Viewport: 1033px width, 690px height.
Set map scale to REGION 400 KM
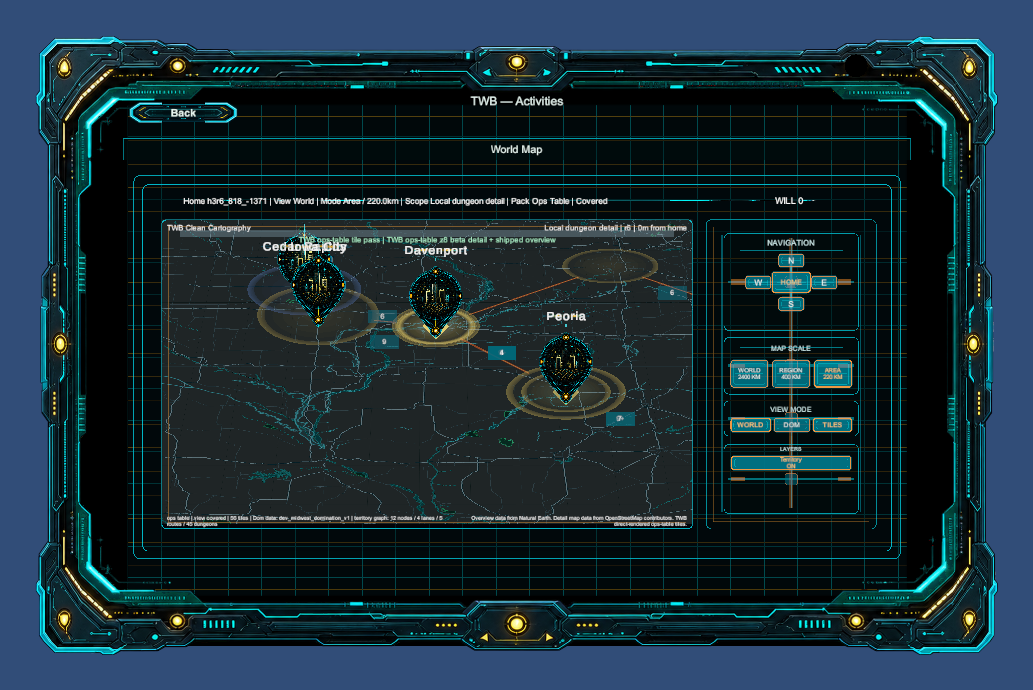(791, 374)
